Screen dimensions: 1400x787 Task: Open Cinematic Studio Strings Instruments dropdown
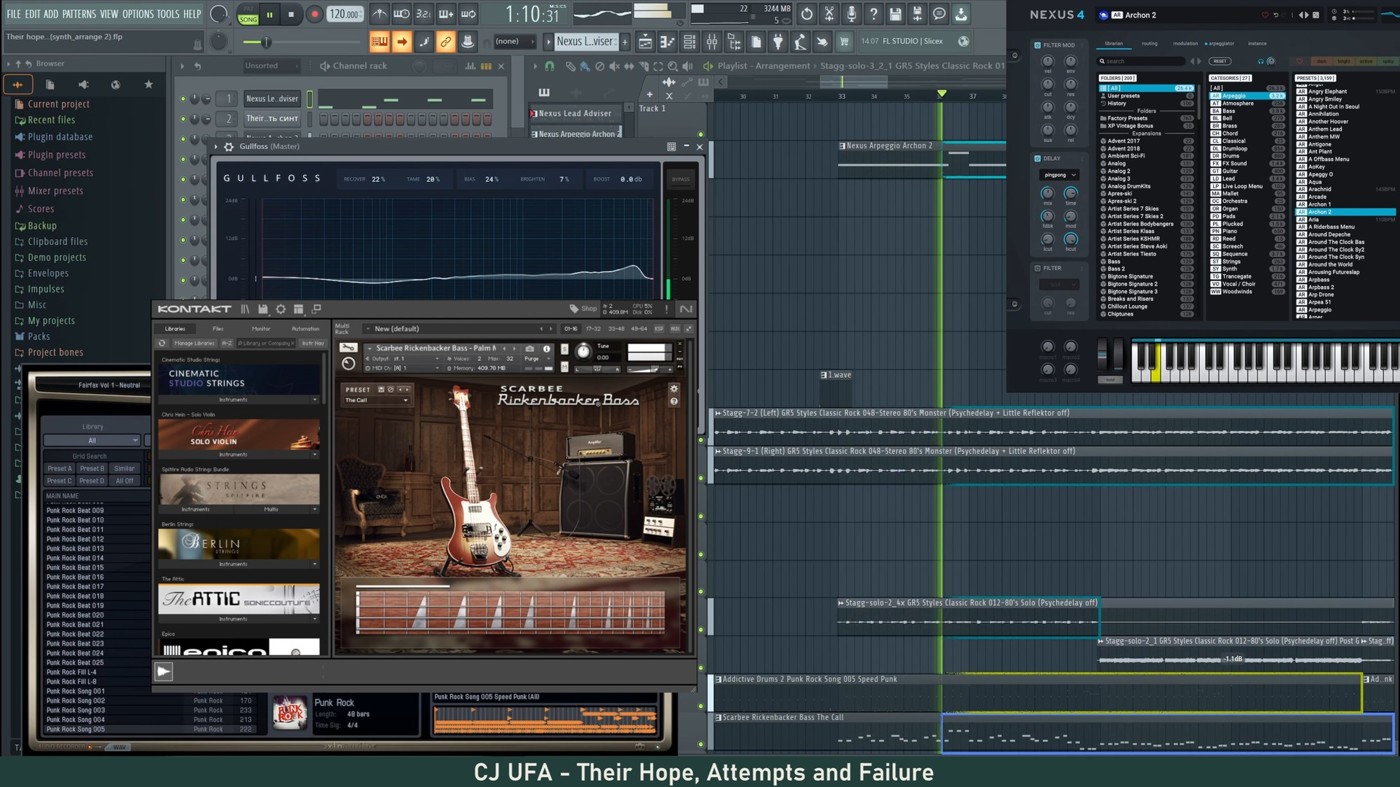click(x=239, y=400)
